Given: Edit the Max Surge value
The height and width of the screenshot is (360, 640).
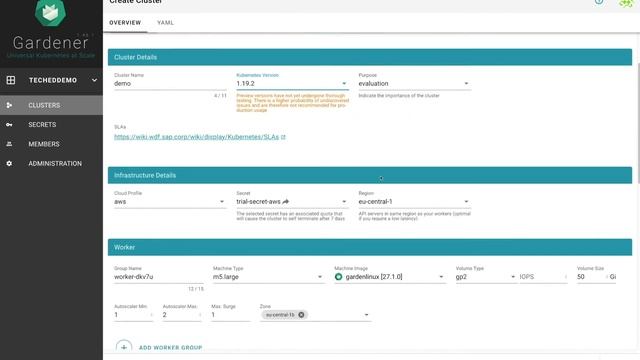Looking at the screenshot, I should pyautogui.click(x=231, y=315).
